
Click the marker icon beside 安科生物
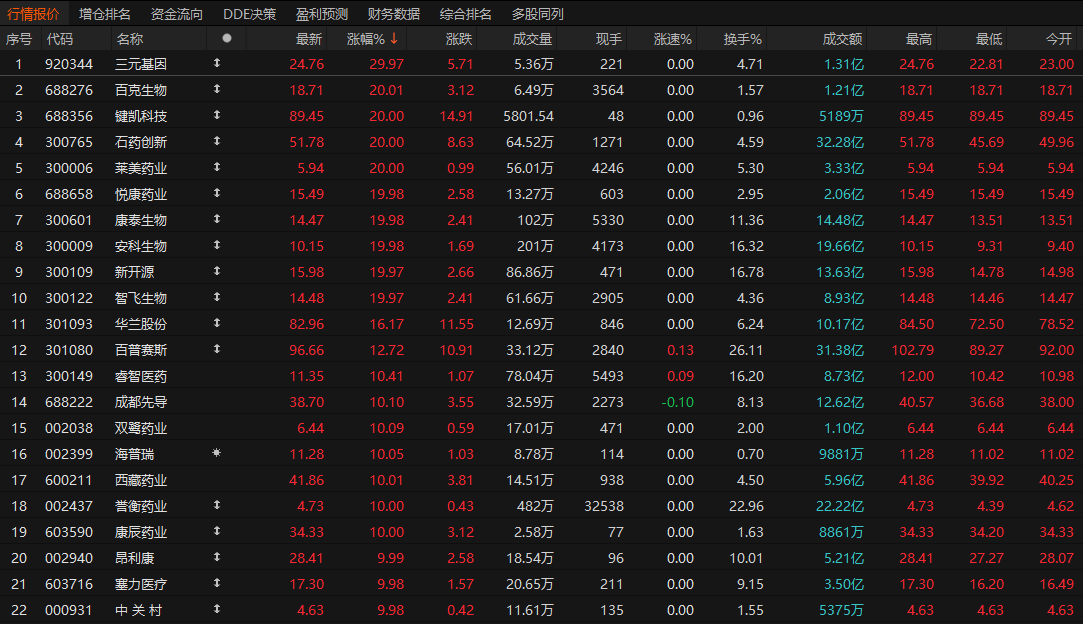click(217, 245)
